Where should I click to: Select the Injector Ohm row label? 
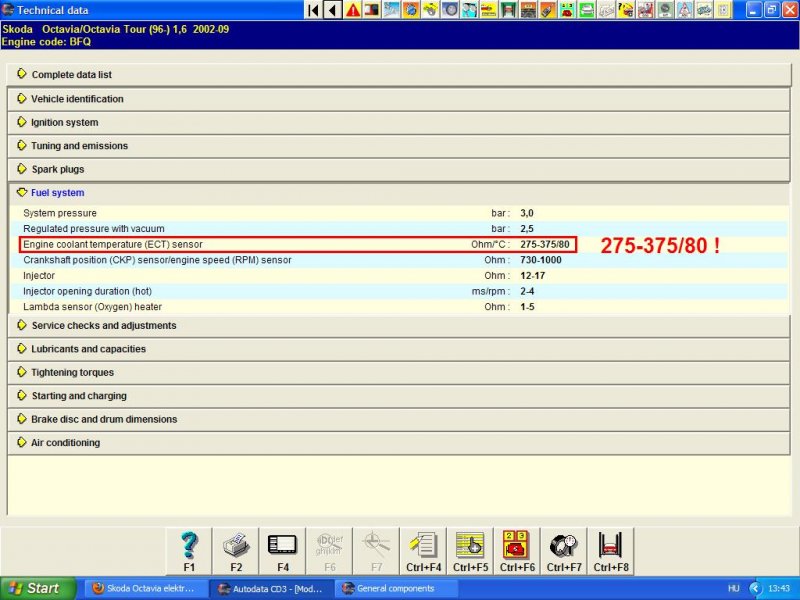point(39,276)
